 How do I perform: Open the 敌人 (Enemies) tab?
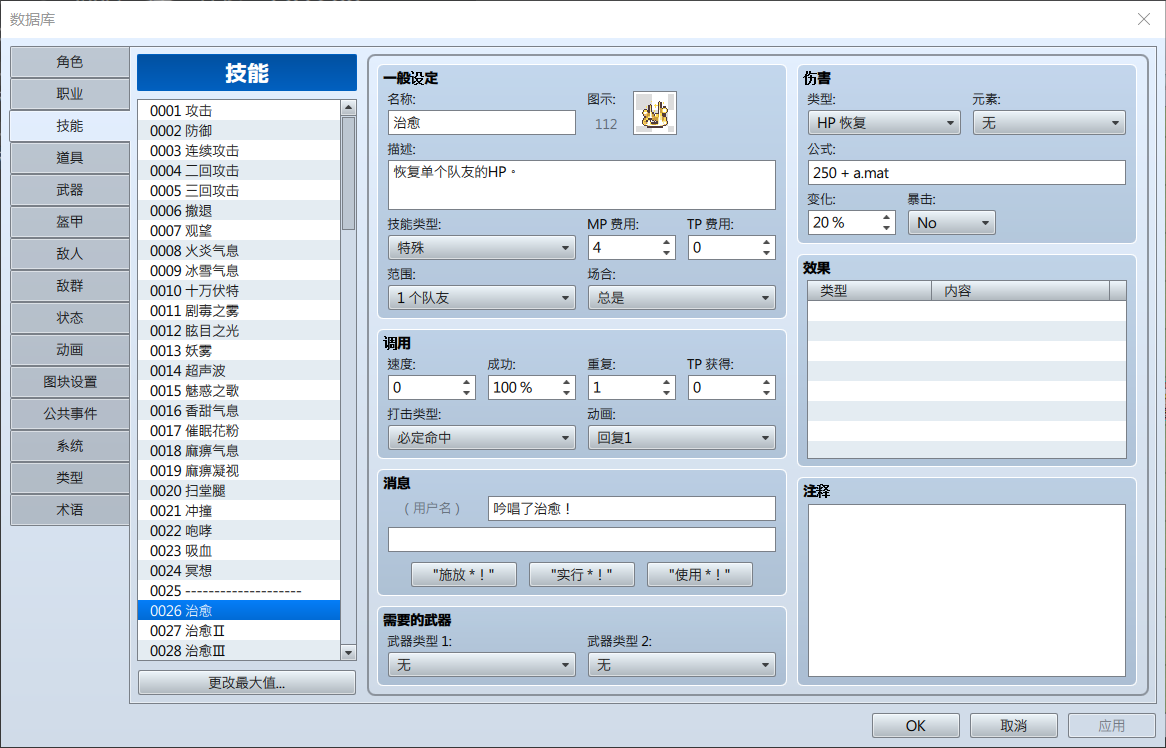click(70, 254)
